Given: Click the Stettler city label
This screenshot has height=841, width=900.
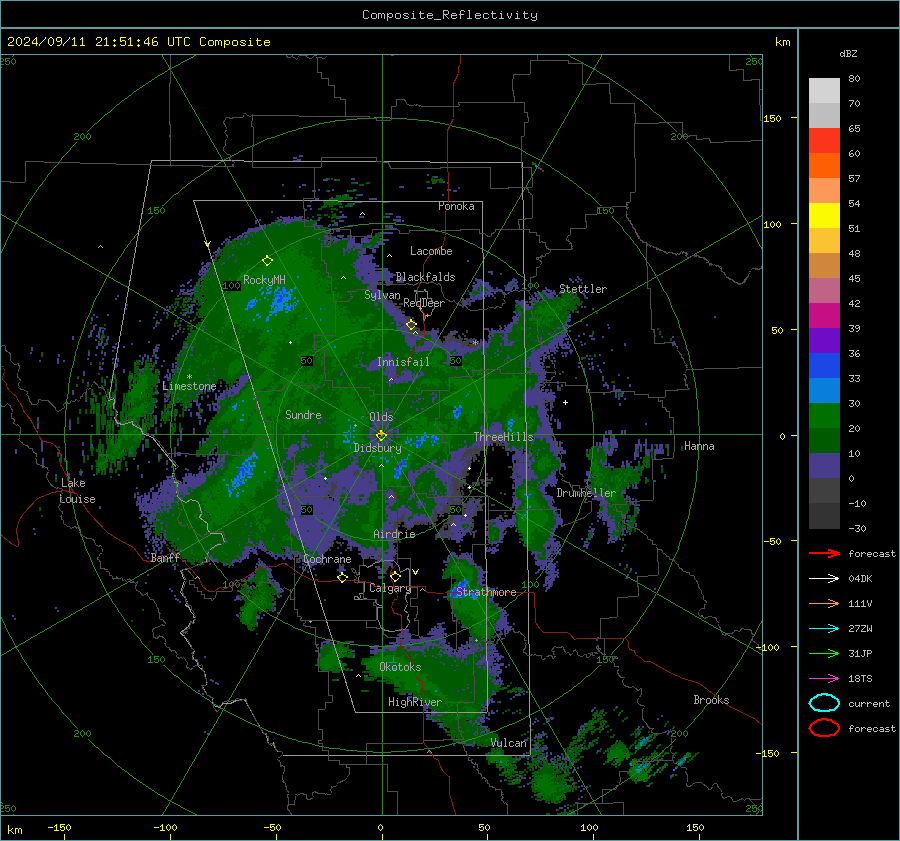Looking at the screenshot, I should click(583, 289).
